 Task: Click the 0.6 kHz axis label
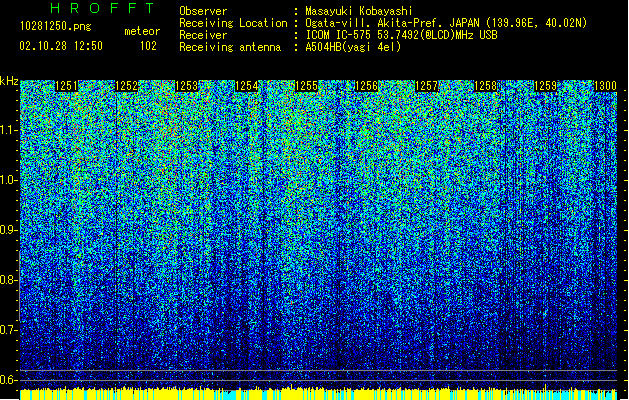[x=8, y=380]
